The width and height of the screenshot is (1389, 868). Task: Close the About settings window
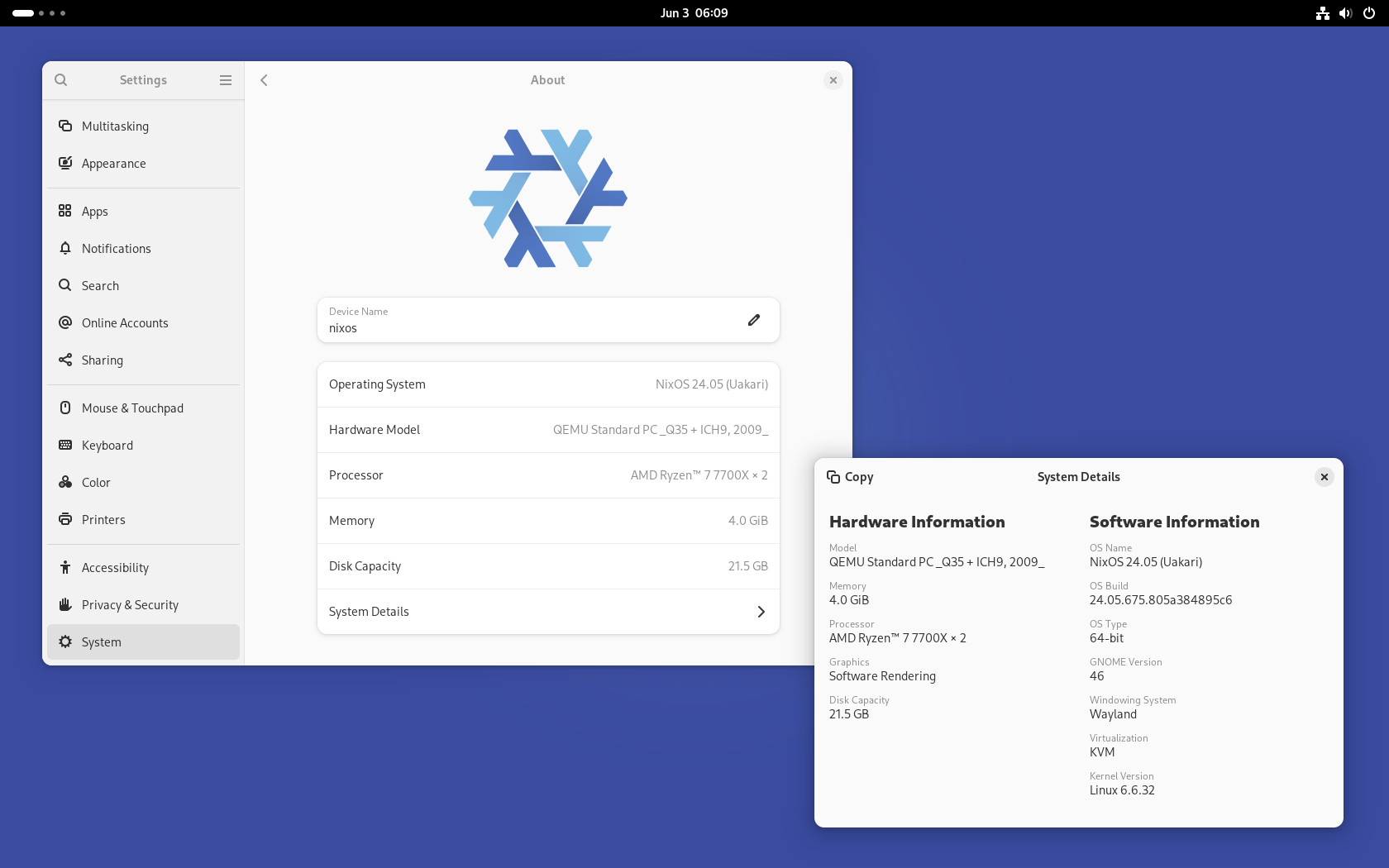tap(833, 80)
